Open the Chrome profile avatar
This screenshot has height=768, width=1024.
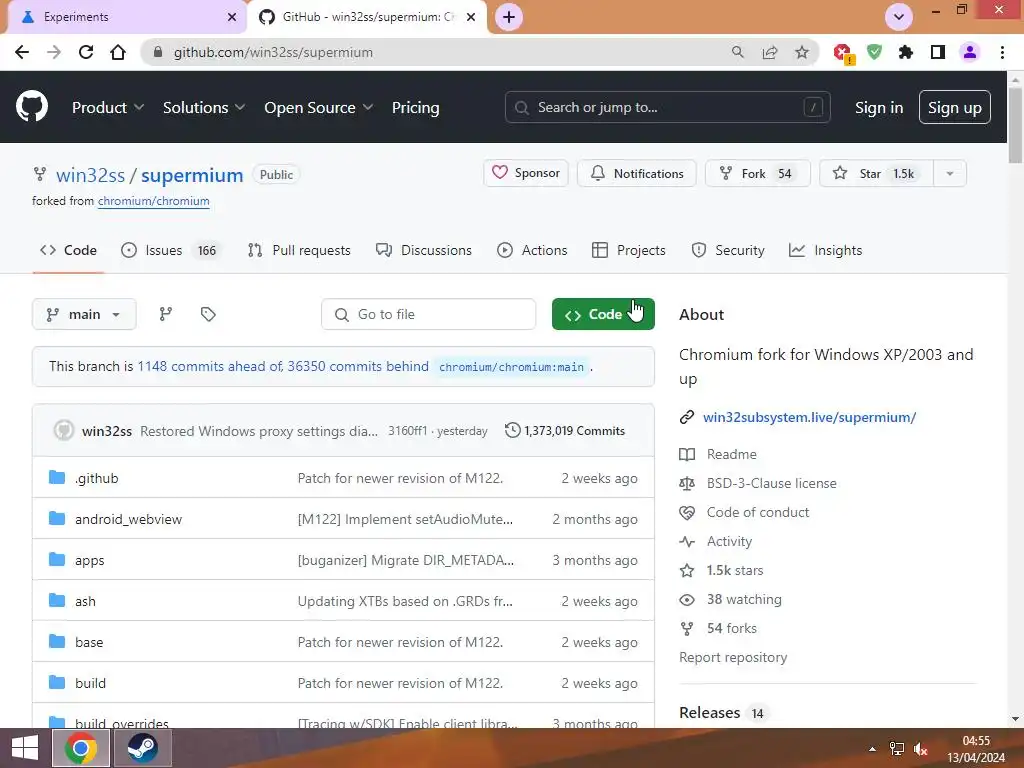point(970,52)
